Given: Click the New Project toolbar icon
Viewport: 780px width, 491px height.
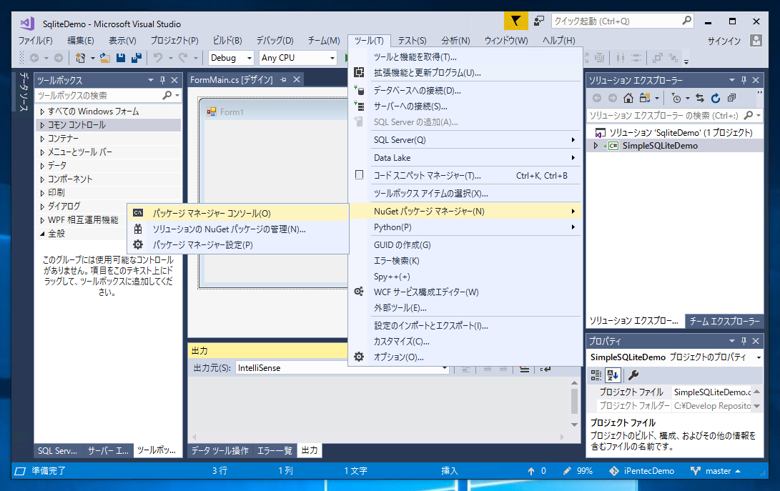Looking at the screenshot, I should tap(80, 58).
